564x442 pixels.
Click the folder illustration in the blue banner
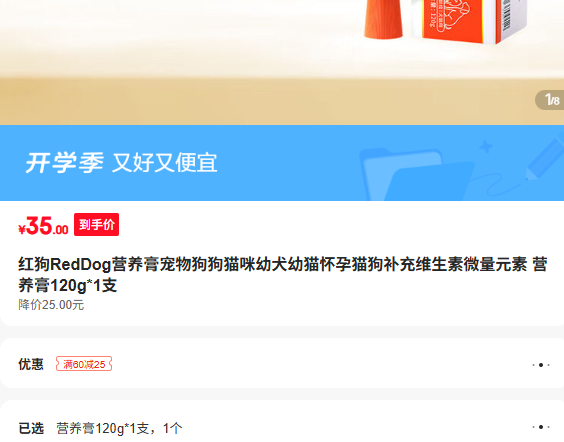coord(417,174)
